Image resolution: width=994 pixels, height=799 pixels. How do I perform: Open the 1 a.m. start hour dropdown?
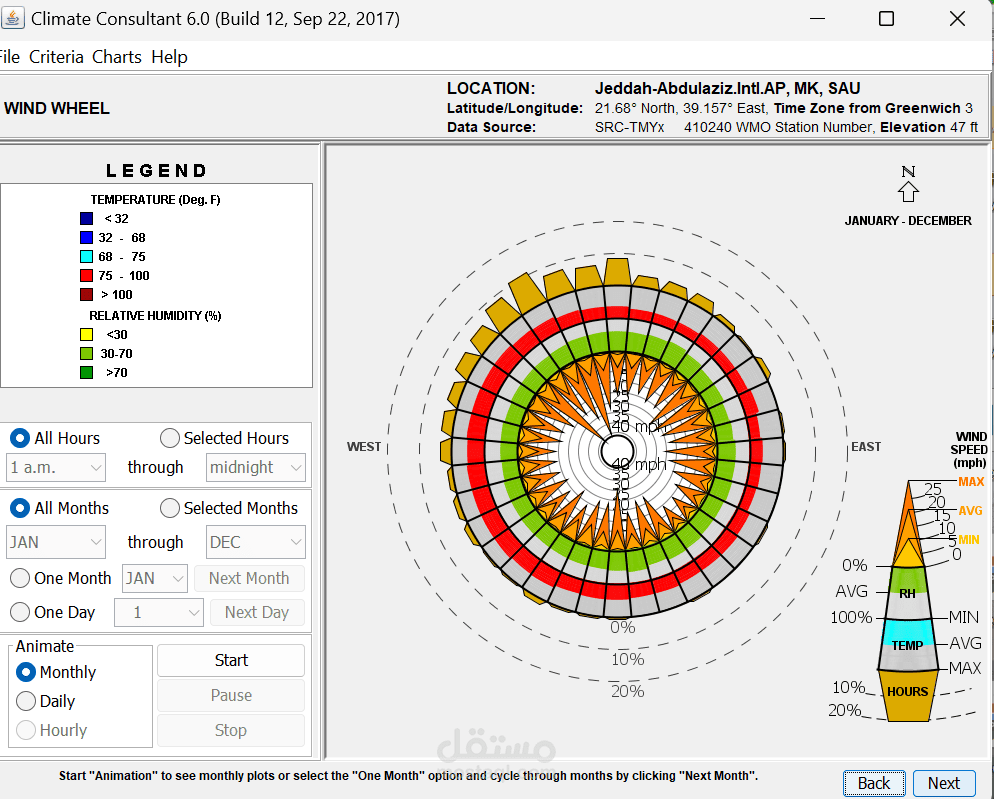pos(56,468)
